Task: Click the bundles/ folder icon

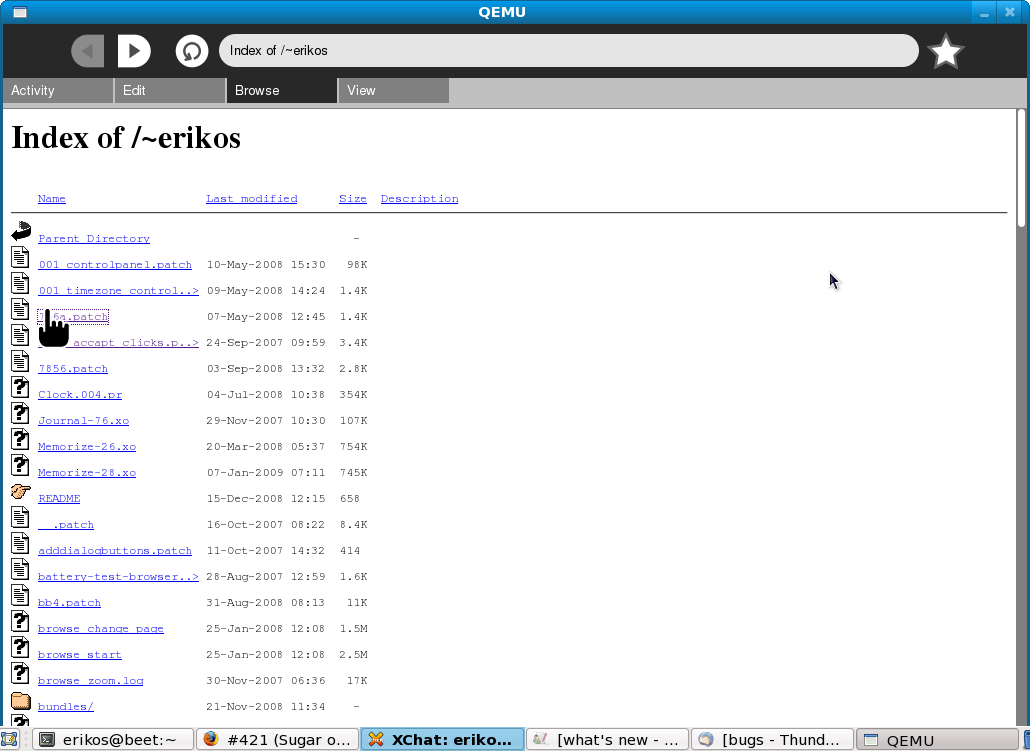Action: coord(21,700)
